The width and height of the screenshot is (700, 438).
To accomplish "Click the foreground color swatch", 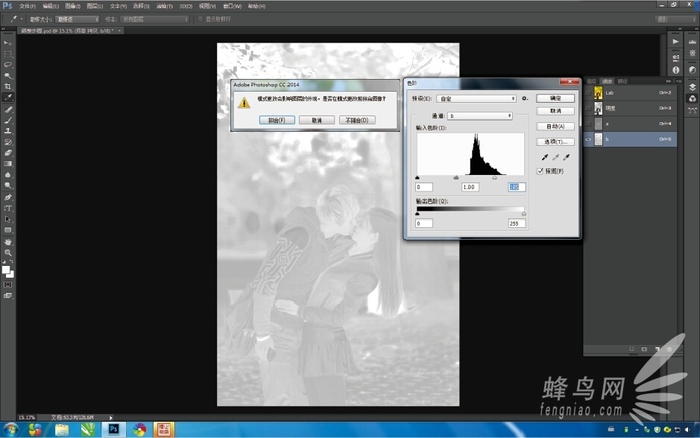I will 5,270.
